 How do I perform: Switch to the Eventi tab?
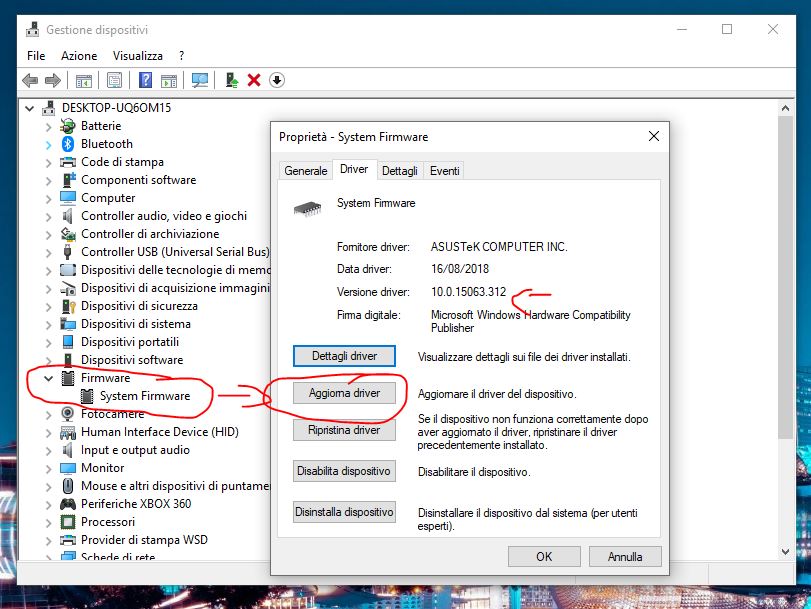[444, 171]
